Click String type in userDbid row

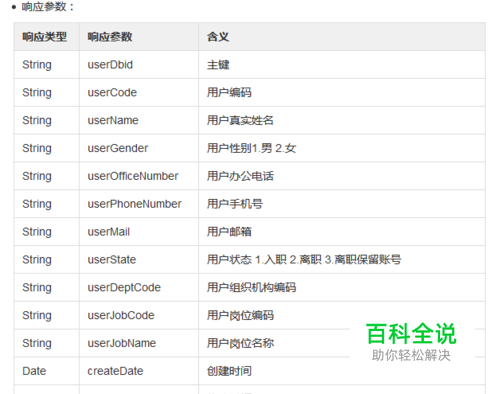pos(46,65)
